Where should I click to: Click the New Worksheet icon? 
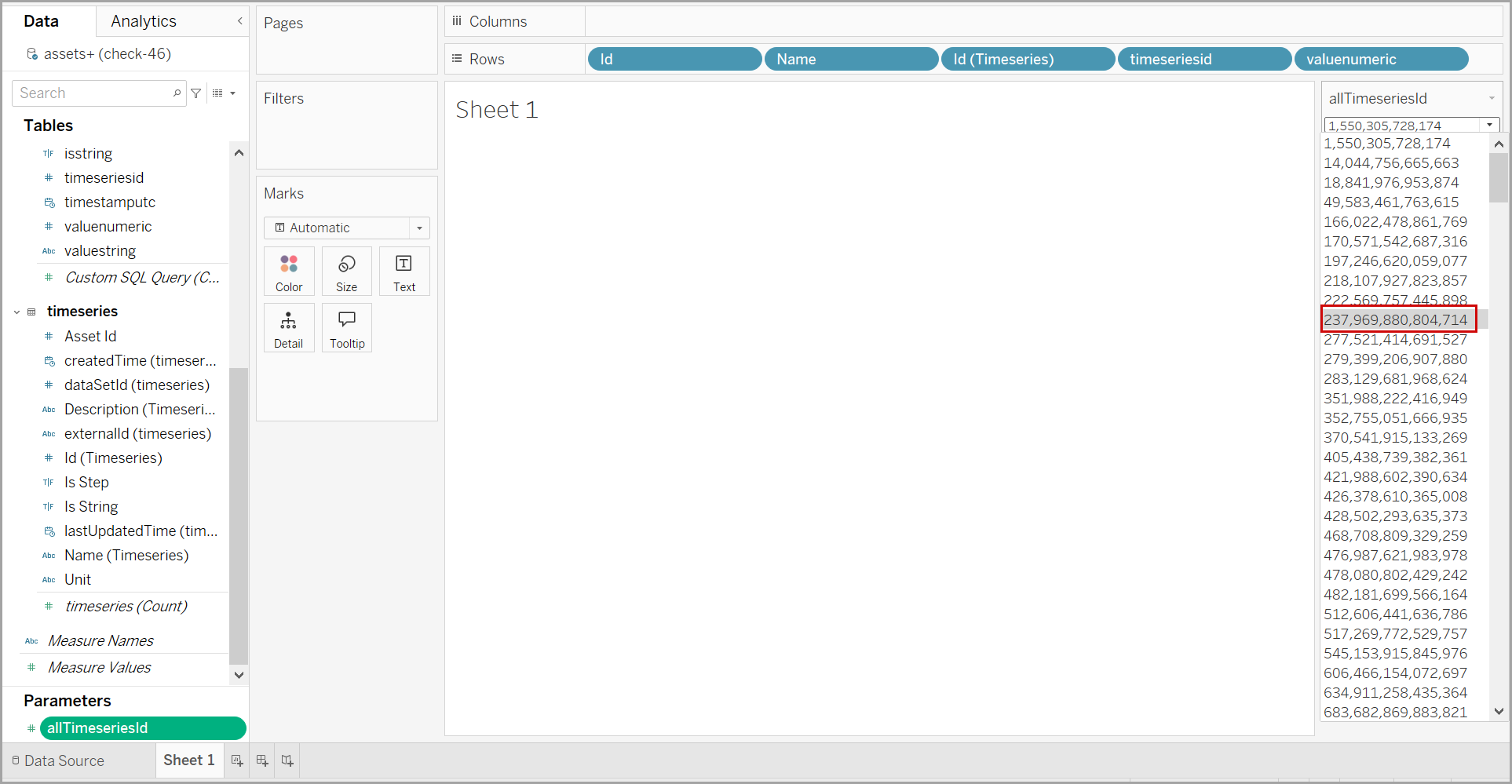(236, 760)
